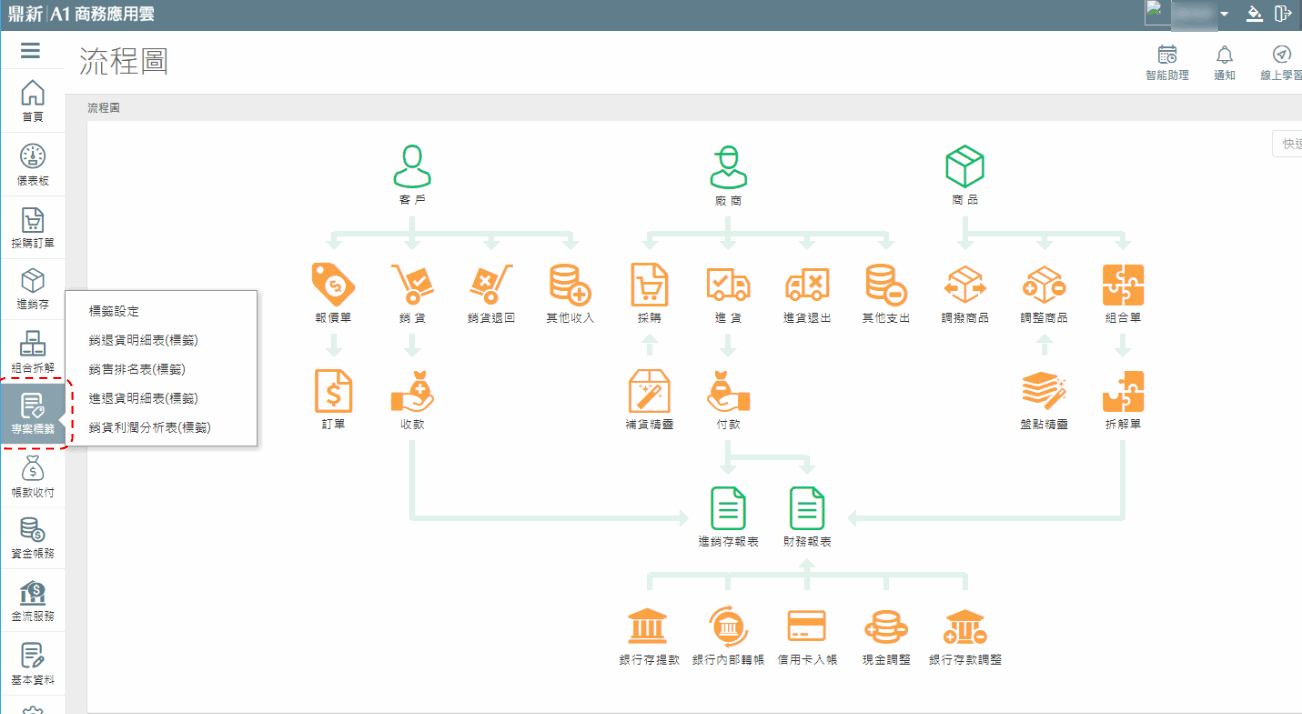Open the 資金帳務 sidebar module

(33, 538)
